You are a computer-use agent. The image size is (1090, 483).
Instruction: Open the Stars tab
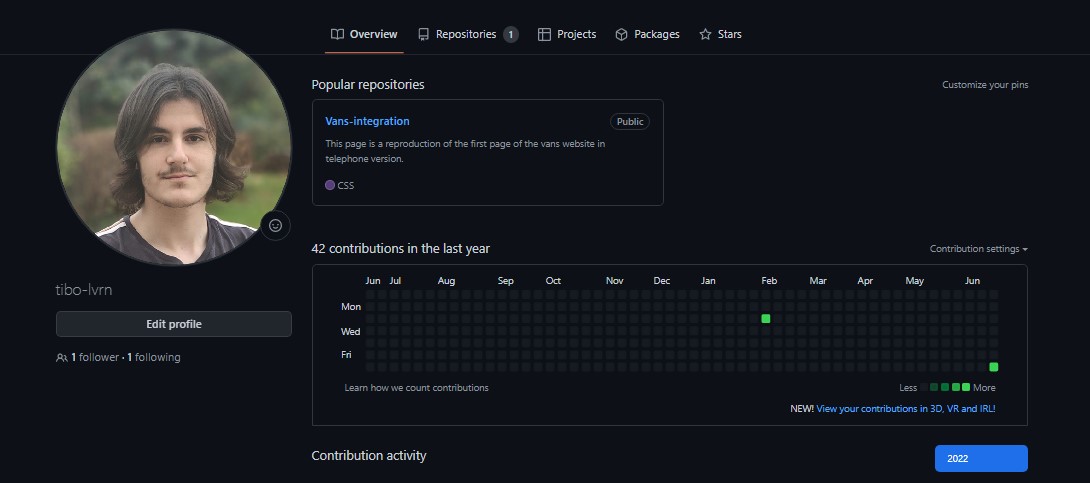(729, 34)
